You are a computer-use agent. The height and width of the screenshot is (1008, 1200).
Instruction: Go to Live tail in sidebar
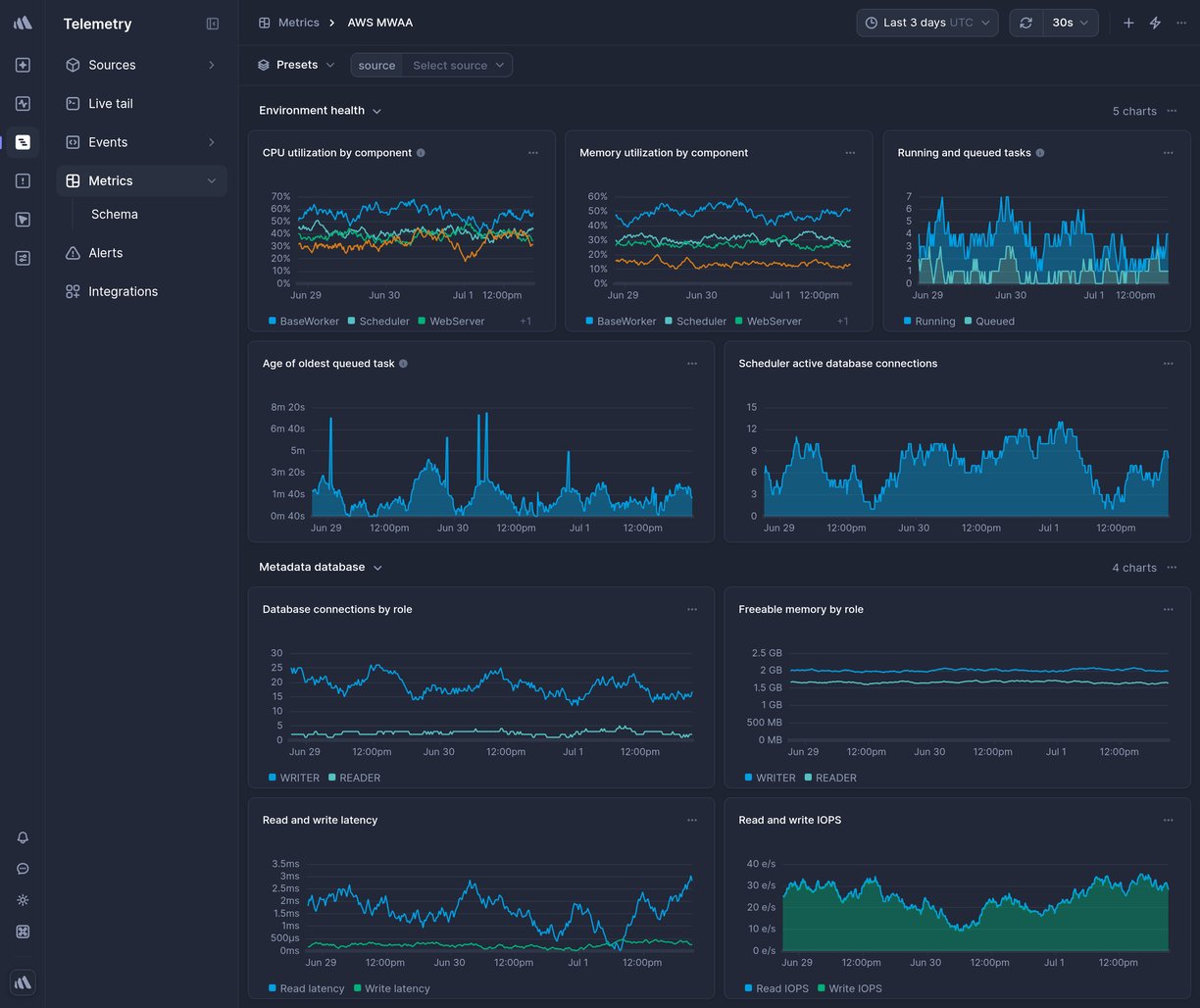pos(142,103)
